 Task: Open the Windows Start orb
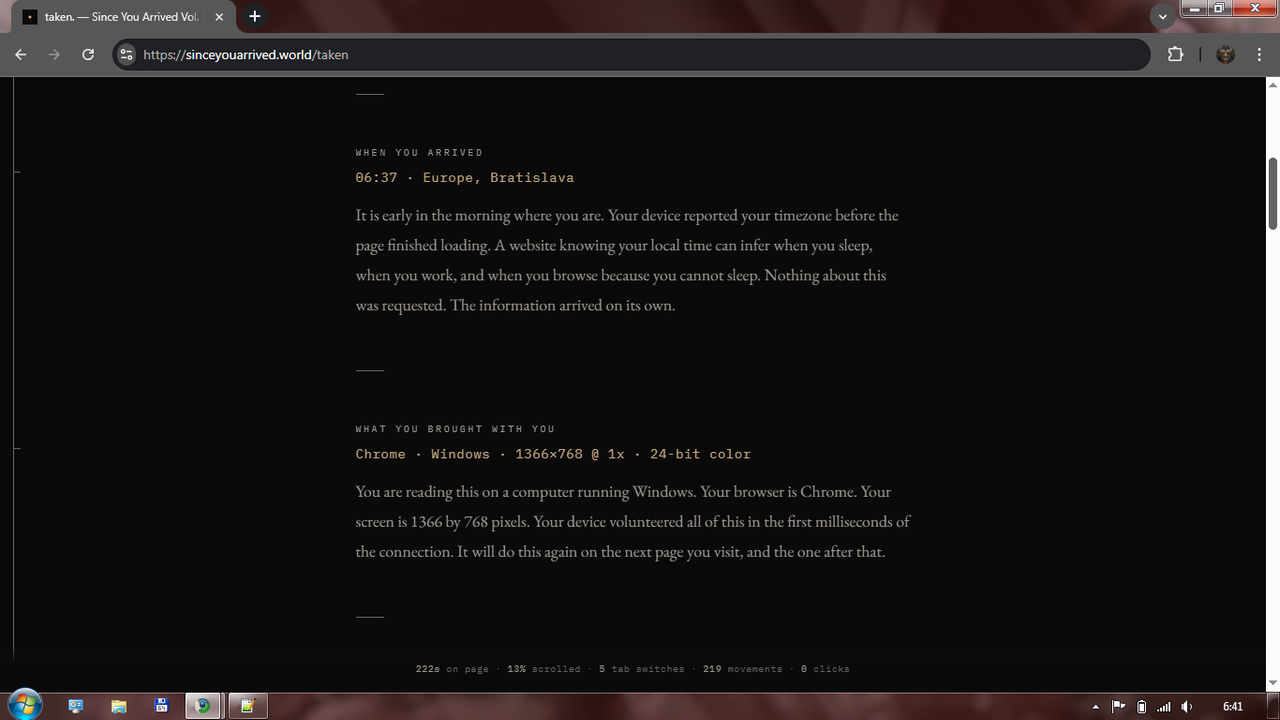(25, 705)
